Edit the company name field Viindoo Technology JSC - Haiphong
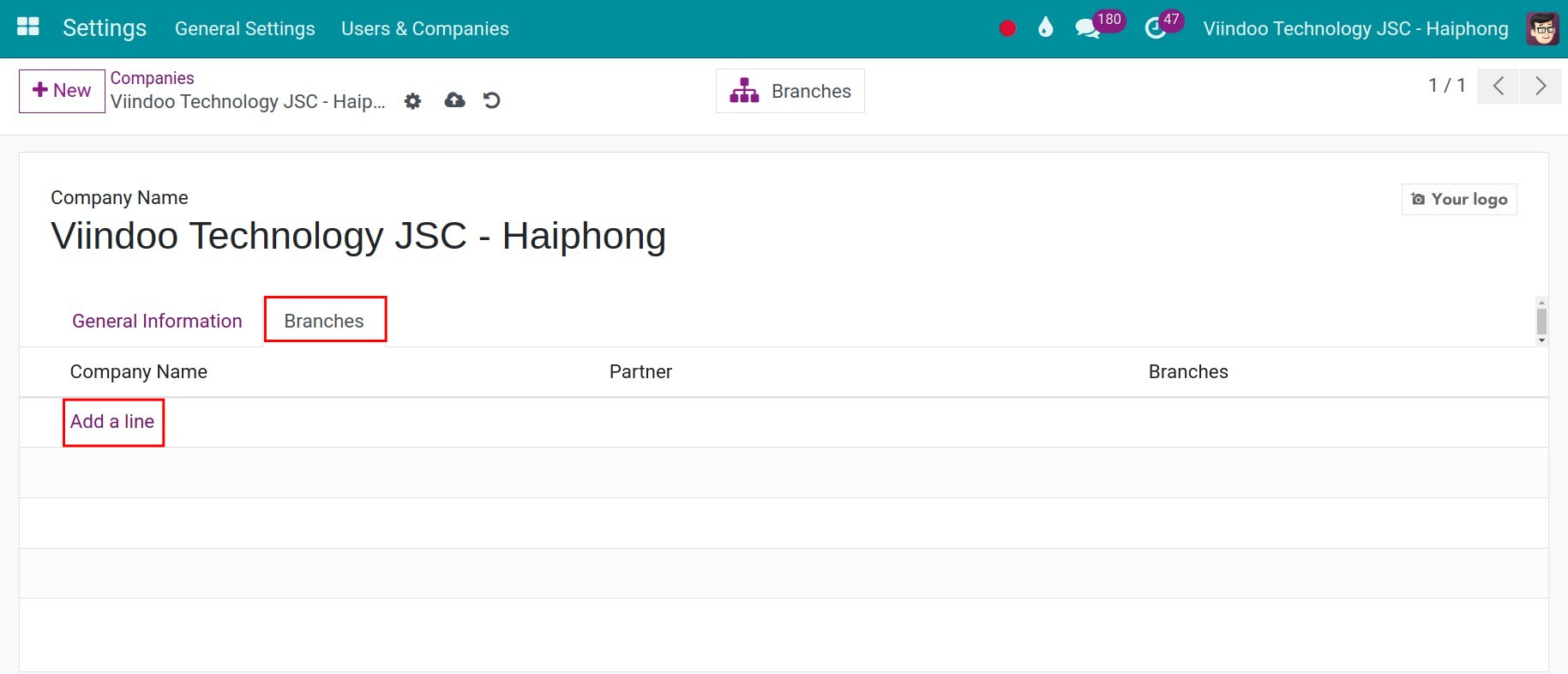The image size is (1568, 674). pyautogui.click(x=358, y=236)
